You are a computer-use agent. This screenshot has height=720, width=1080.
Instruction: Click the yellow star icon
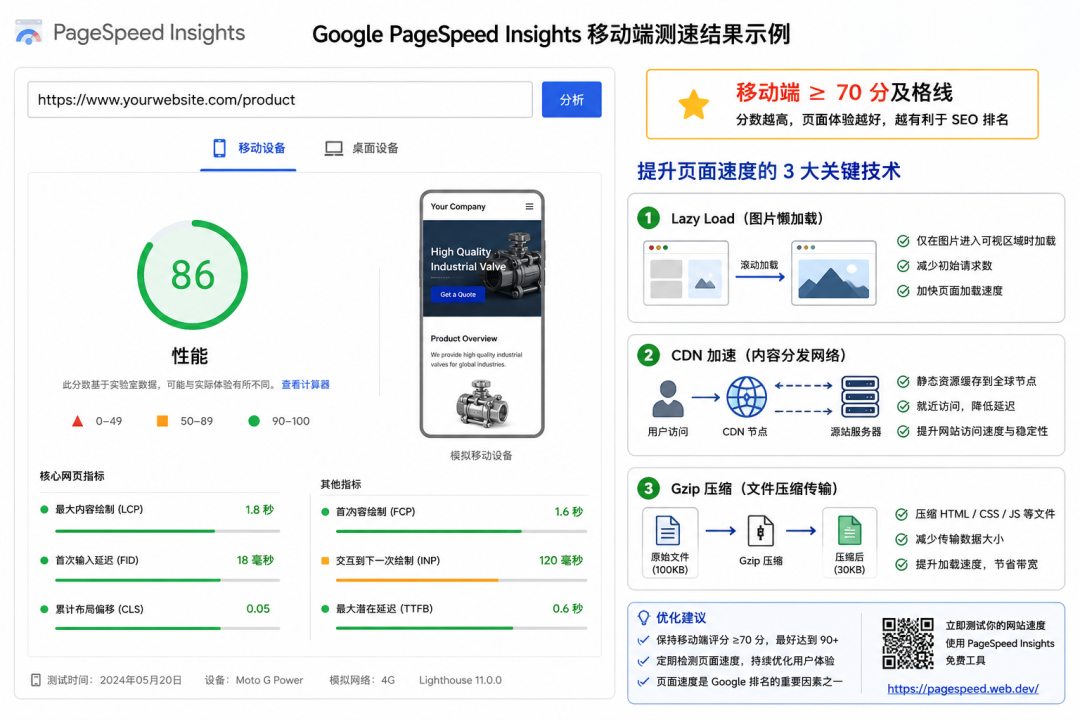click(693, 105)
